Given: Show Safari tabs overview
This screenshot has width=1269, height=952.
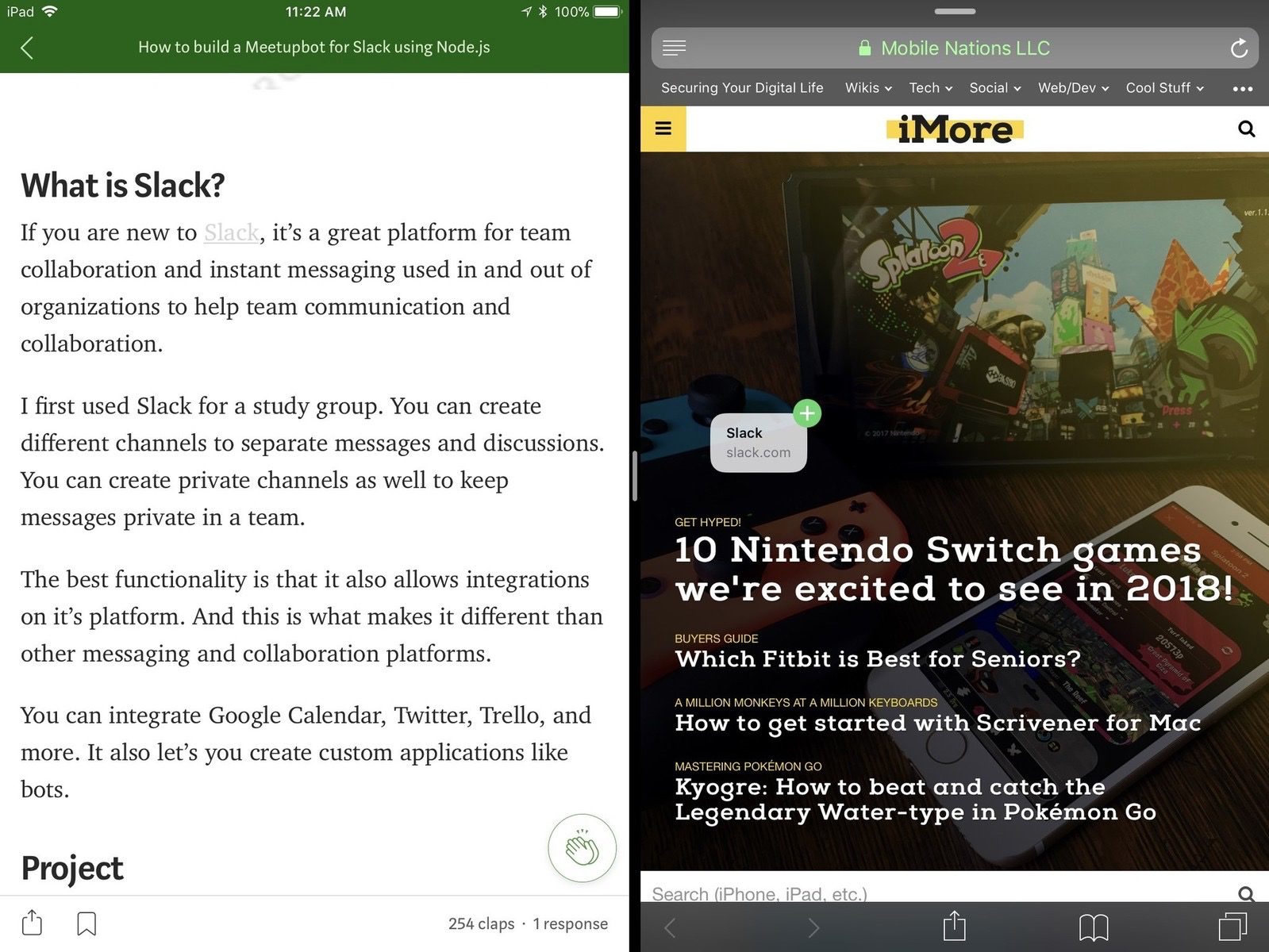Looking at the screenshot, I should (1232, 927).
